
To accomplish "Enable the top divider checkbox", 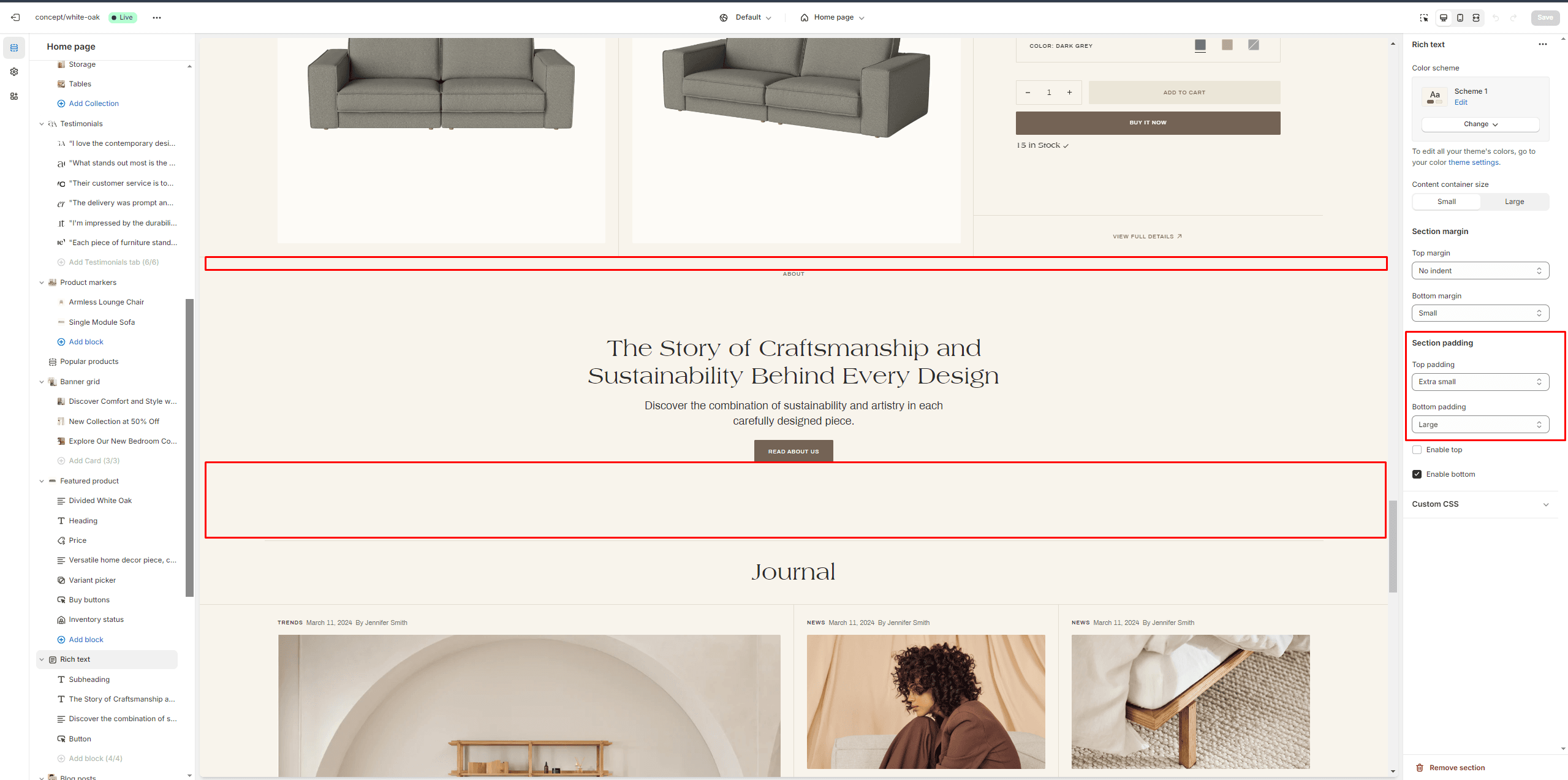I will 1417,450.
